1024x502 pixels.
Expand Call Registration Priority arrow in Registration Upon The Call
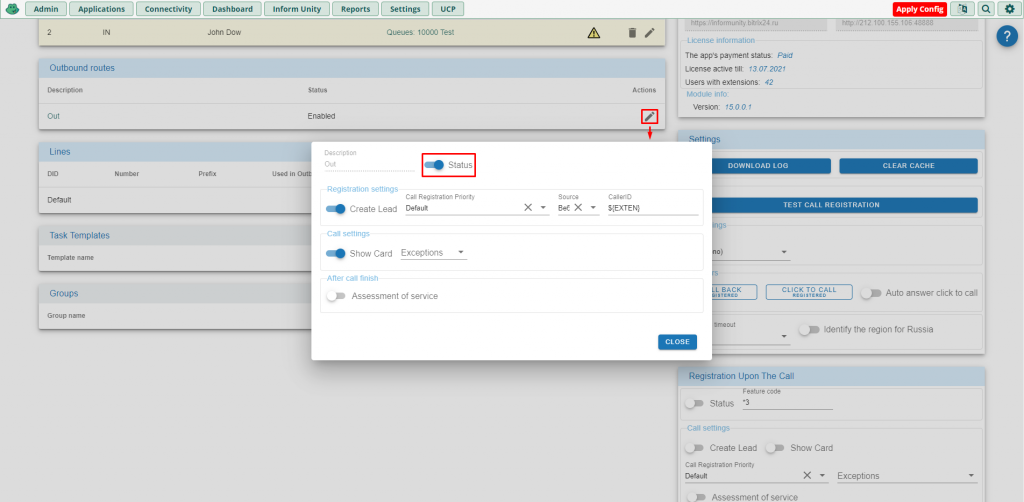click(823, 475)
